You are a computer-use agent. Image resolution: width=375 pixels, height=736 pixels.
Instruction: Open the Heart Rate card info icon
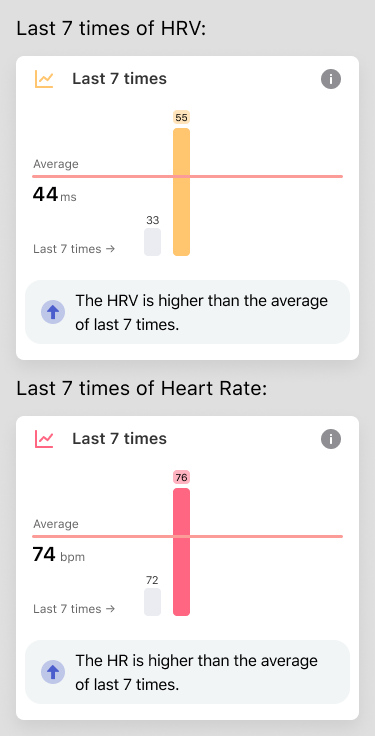(x=331, y=439)
